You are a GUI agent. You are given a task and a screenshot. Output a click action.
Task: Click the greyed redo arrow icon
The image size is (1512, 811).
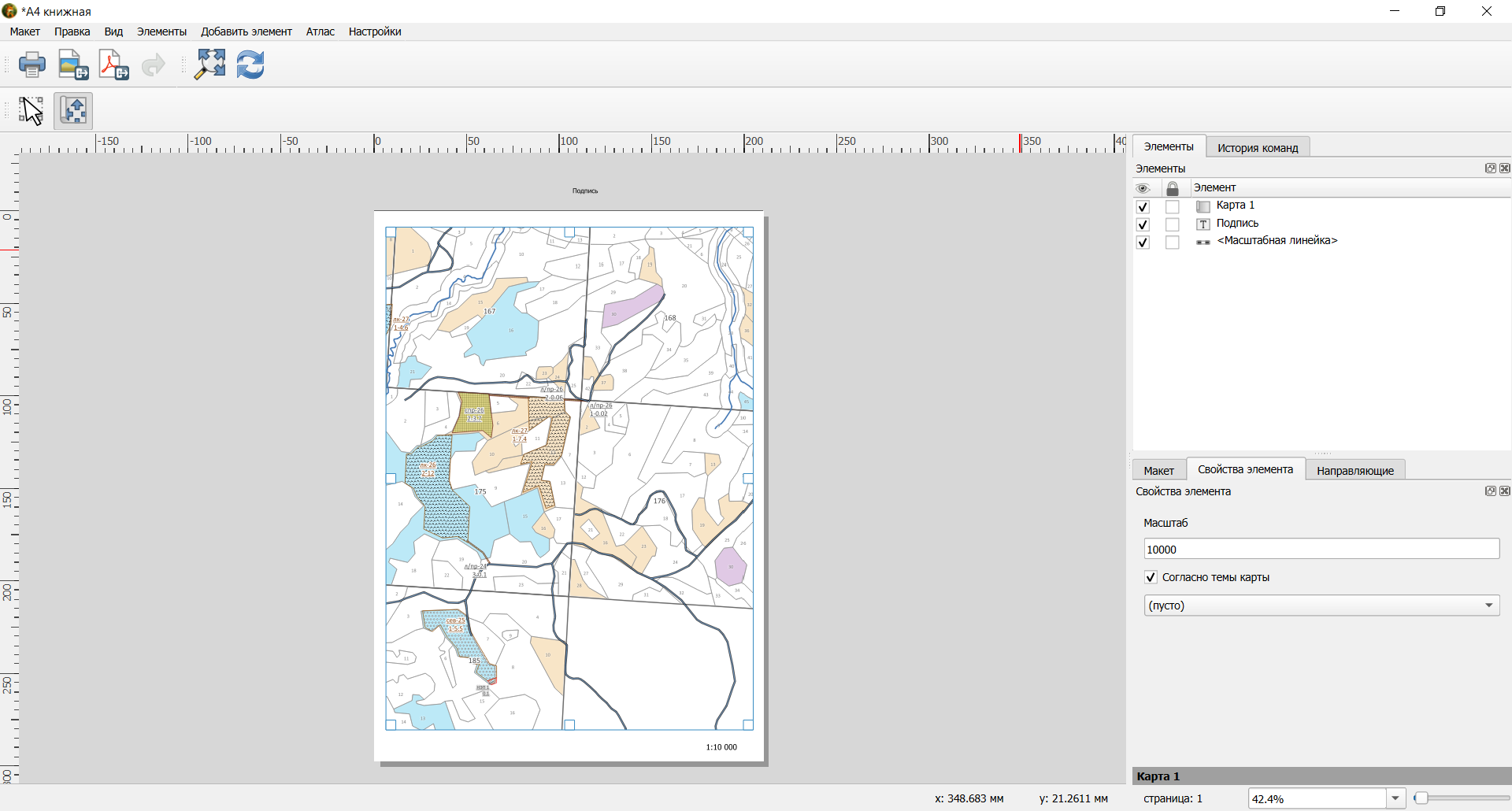tap(154, 65)
